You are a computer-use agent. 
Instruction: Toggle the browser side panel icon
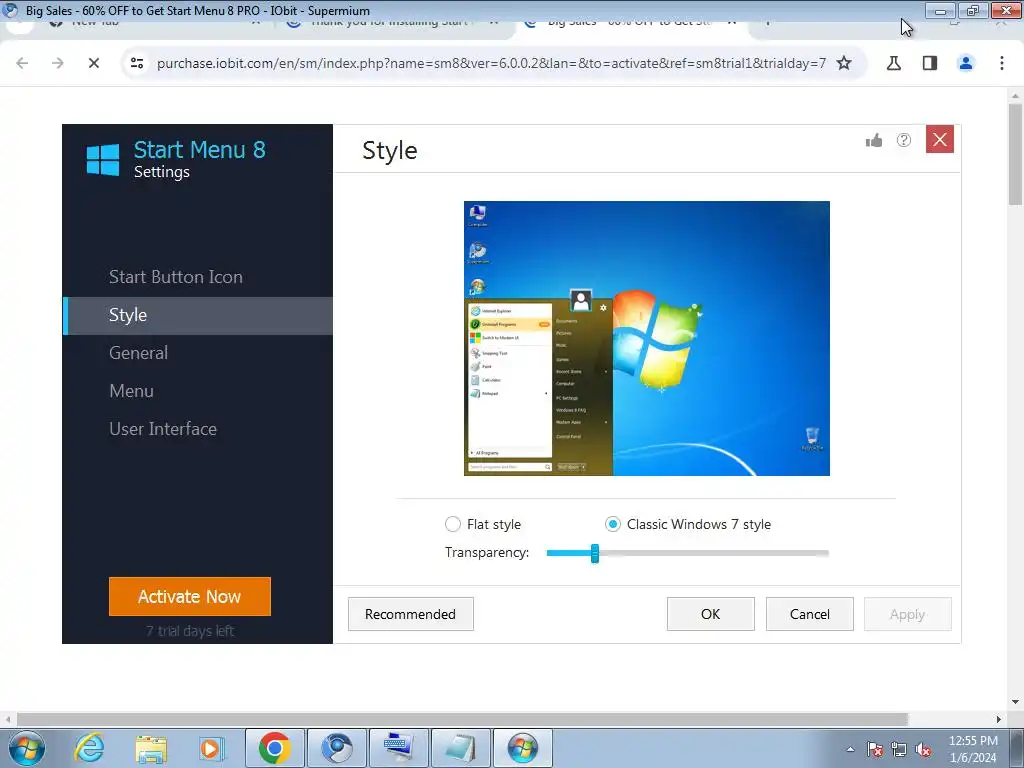[930, 63]
